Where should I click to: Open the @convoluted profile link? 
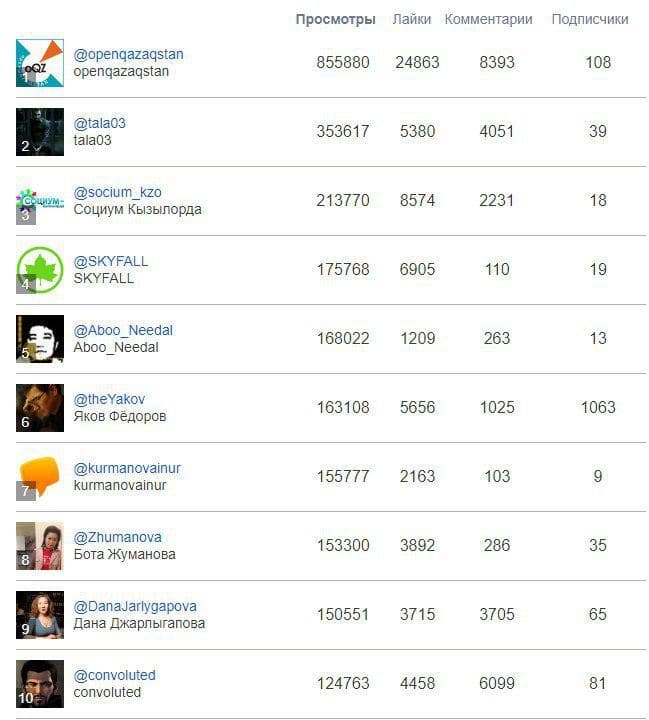click(x=114, y=675)
